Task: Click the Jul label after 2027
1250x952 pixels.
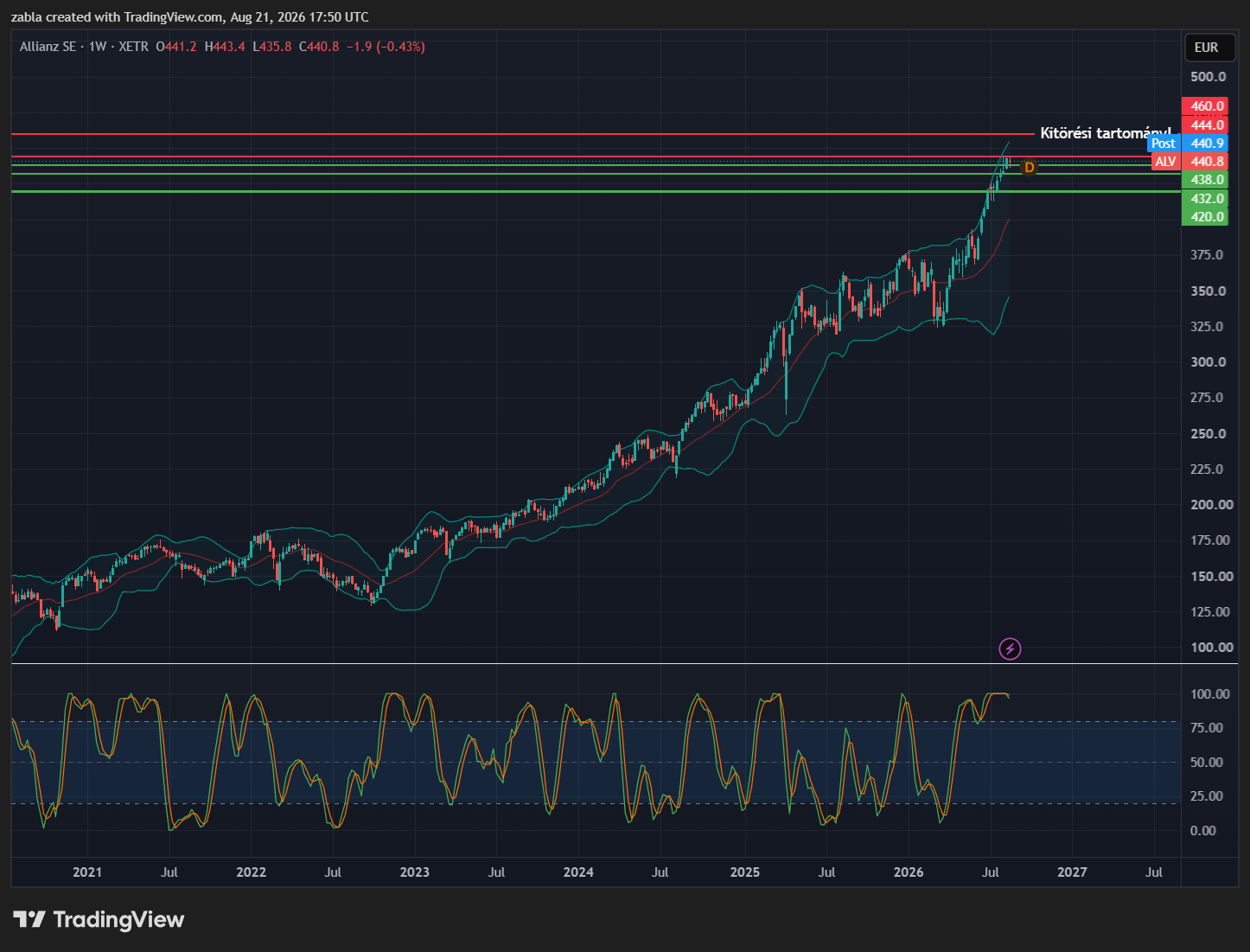Action: click(x=1154, y=872)
